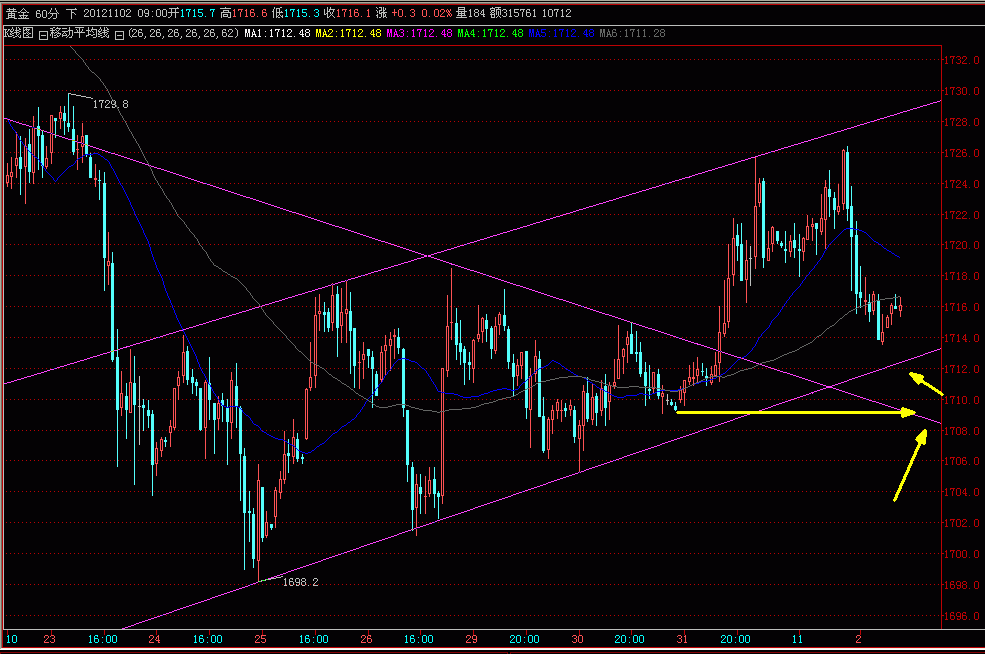Click the 1732.0 price axis label
Image resolution: width=985 pixels, height=654 pixels.
click(962, 60)
